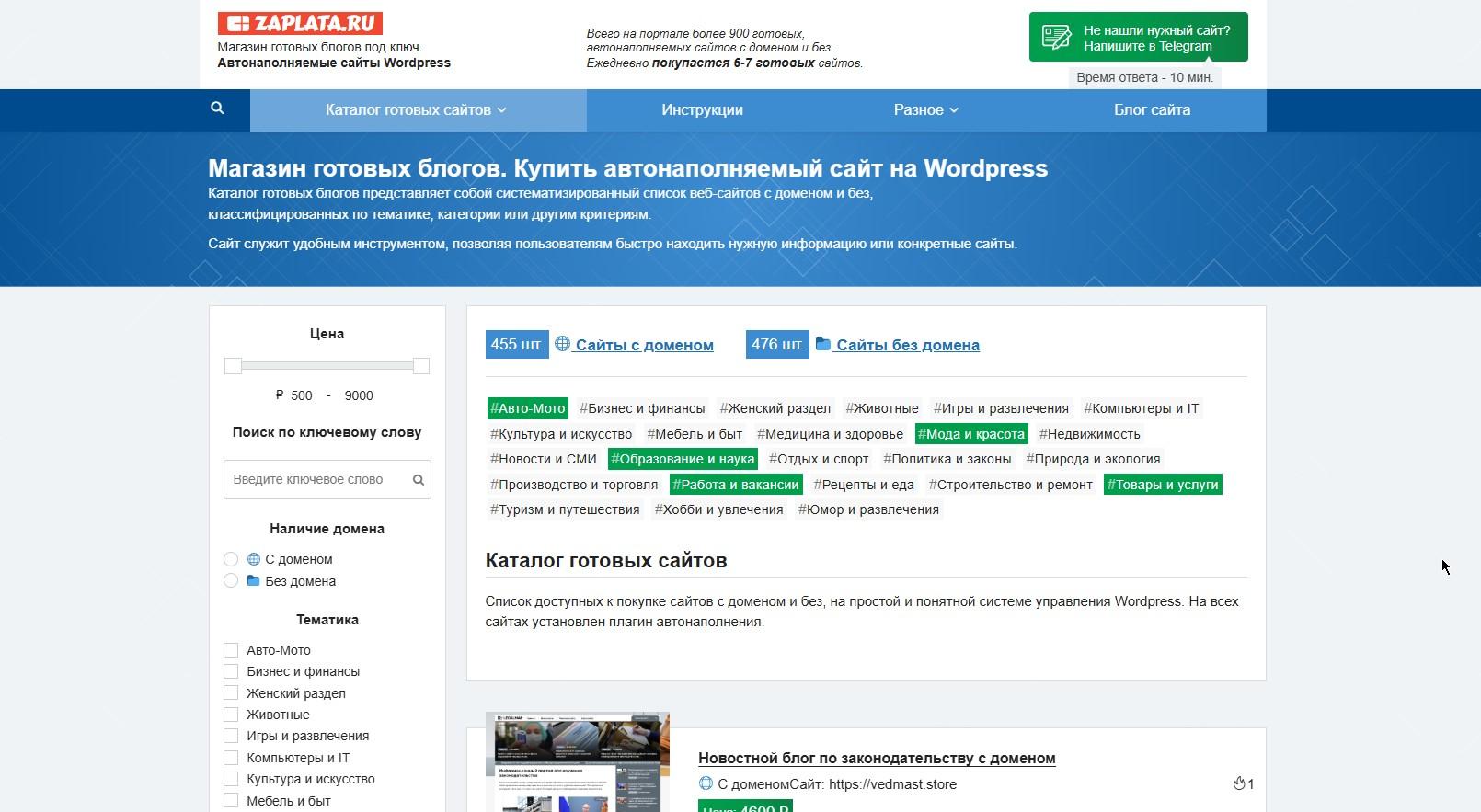Click the globe icon next to С доменом radio
Viewport: 1481px width, 812px height.
tap(254, 559)
